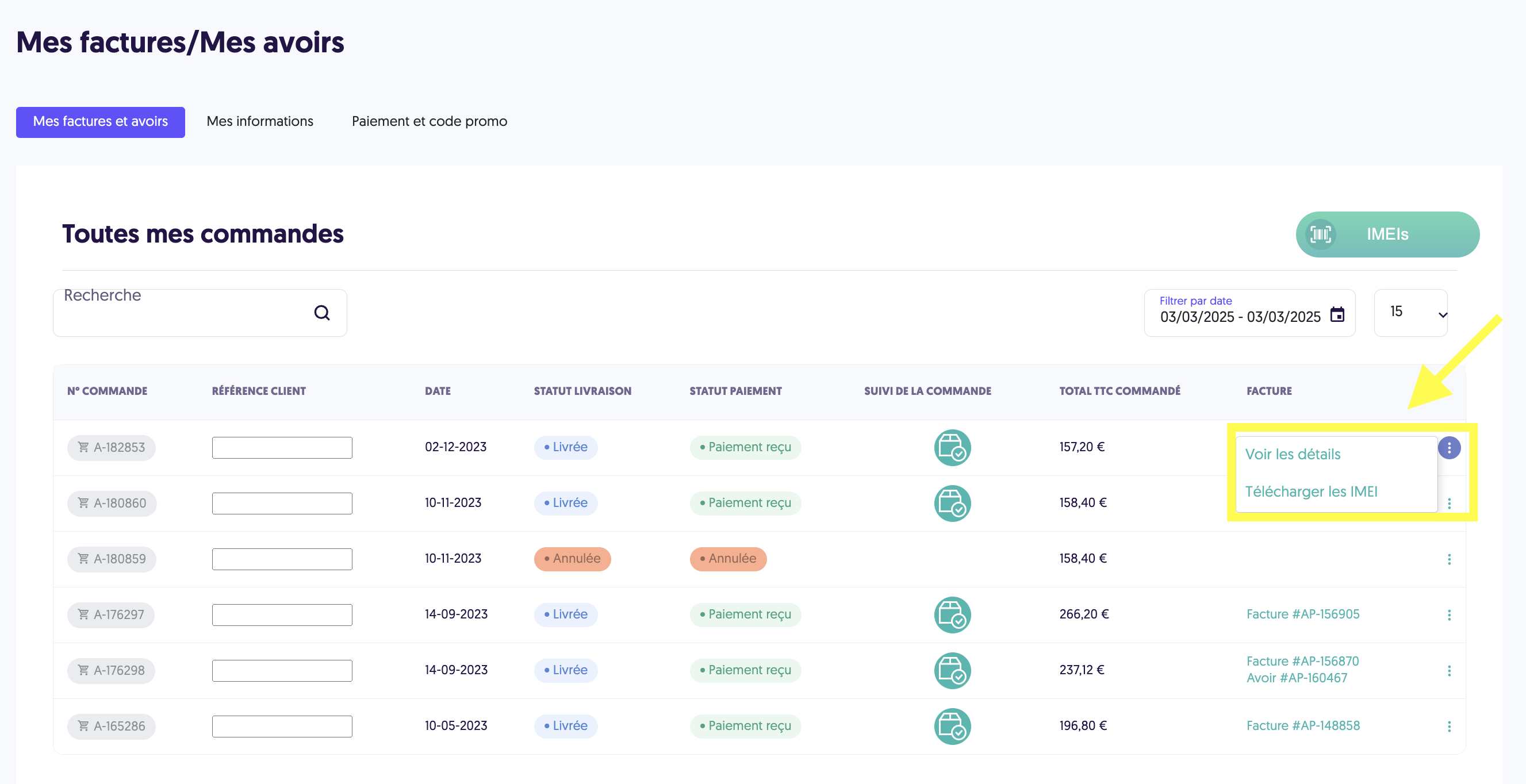Expand the 15 rows-per-page dropdown
Image resolution: width=1526 pixels, height=784 pixels.
tap(1410, 313)
